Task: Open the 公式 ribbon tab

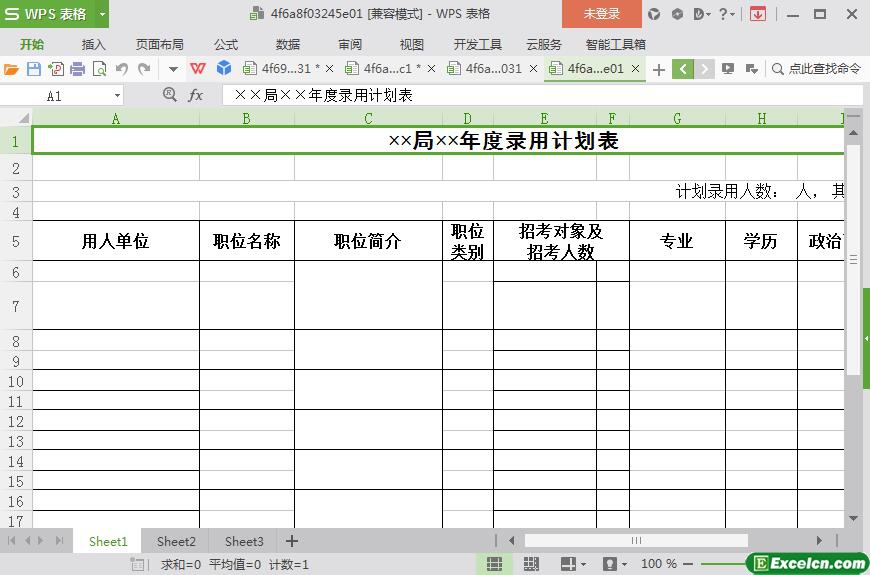Action: [x=226, y=44]
